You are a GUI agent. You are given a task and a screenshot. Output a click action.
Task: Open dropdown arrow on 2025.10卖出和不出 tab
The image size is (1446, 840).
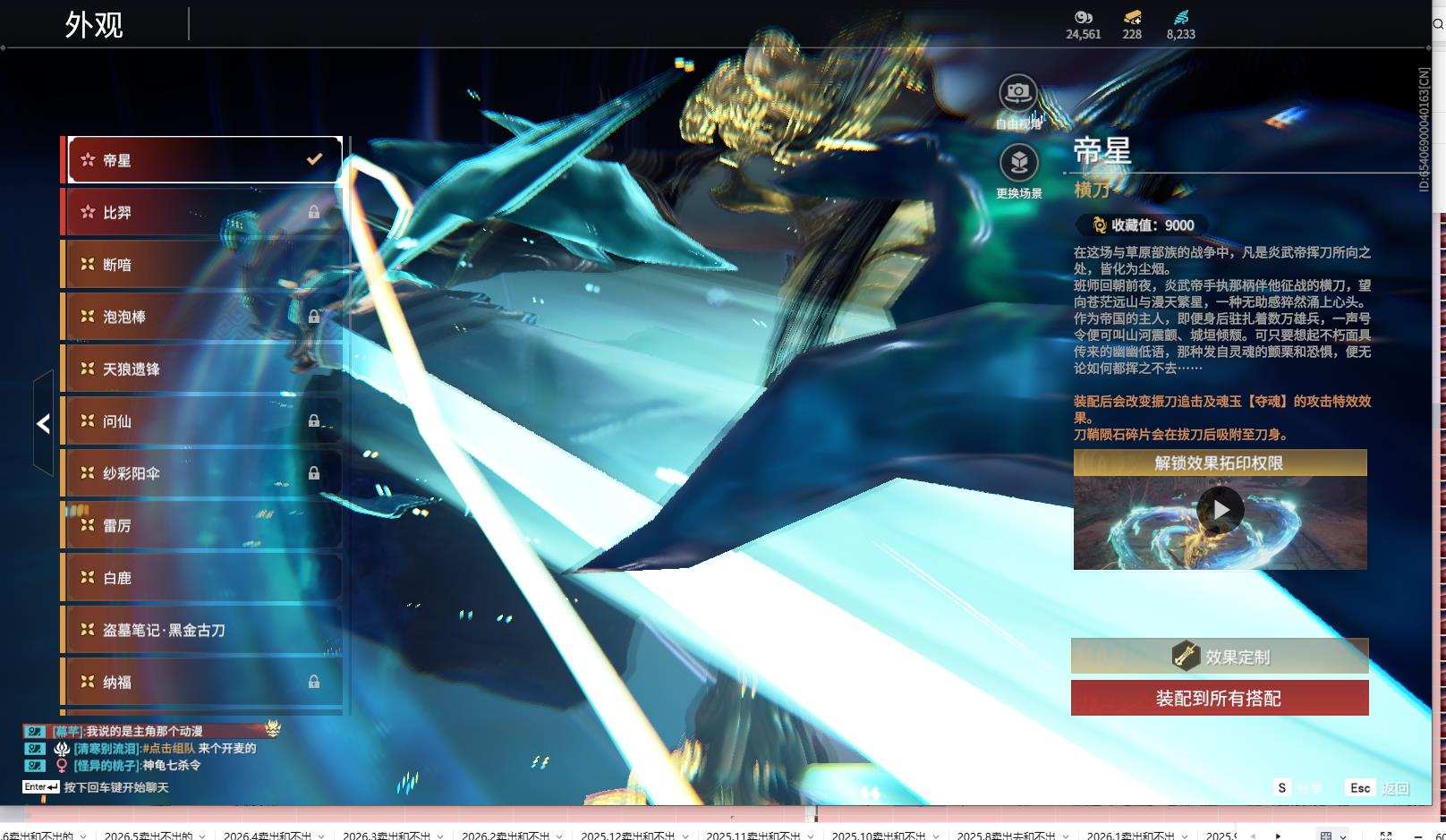click(x=935, y=836)
